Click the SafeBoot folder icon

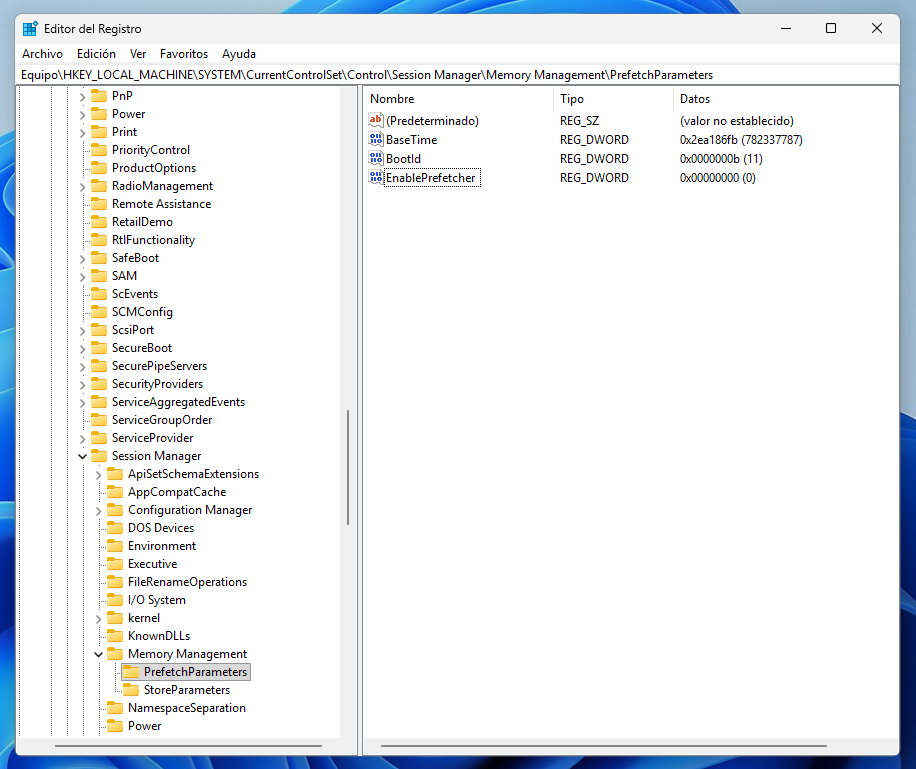point(99,258)
